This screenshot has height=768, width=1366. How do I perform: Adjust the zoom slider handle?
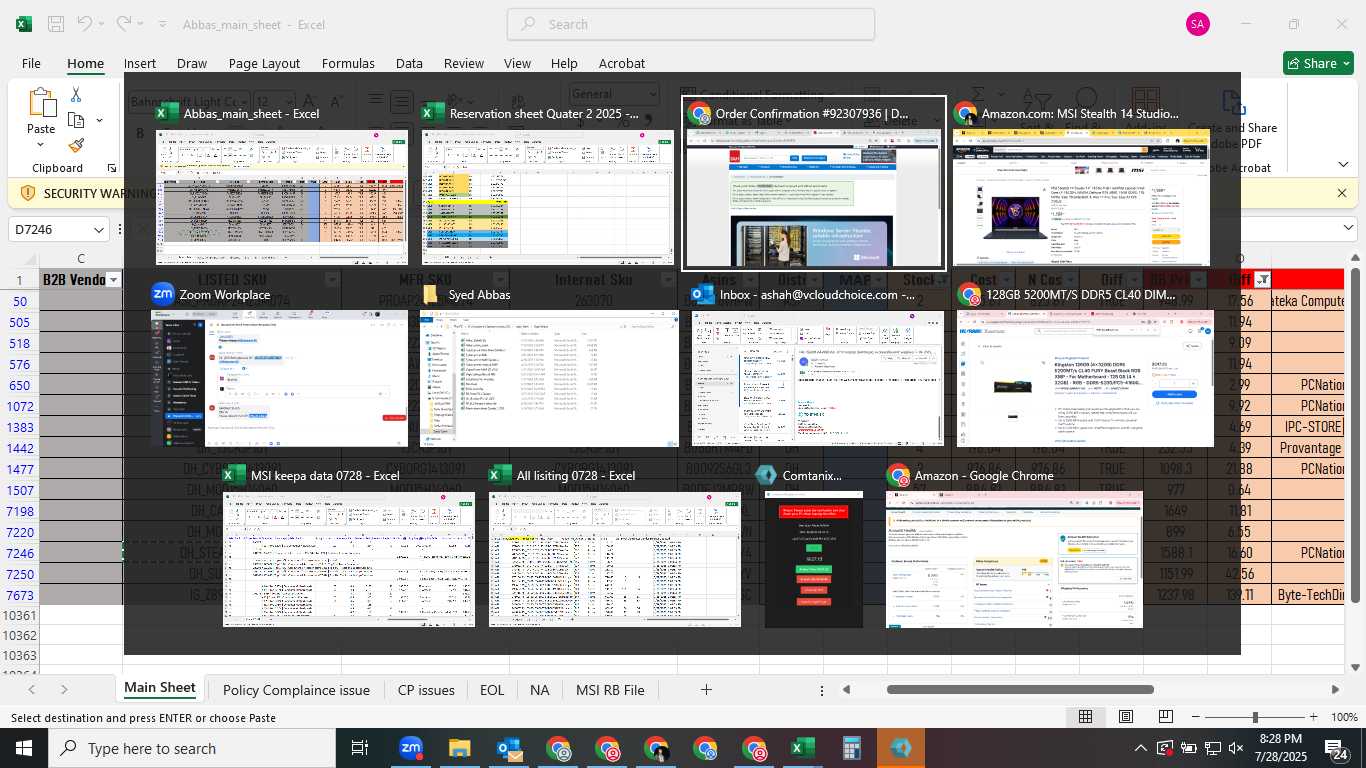pos(1255,717)
